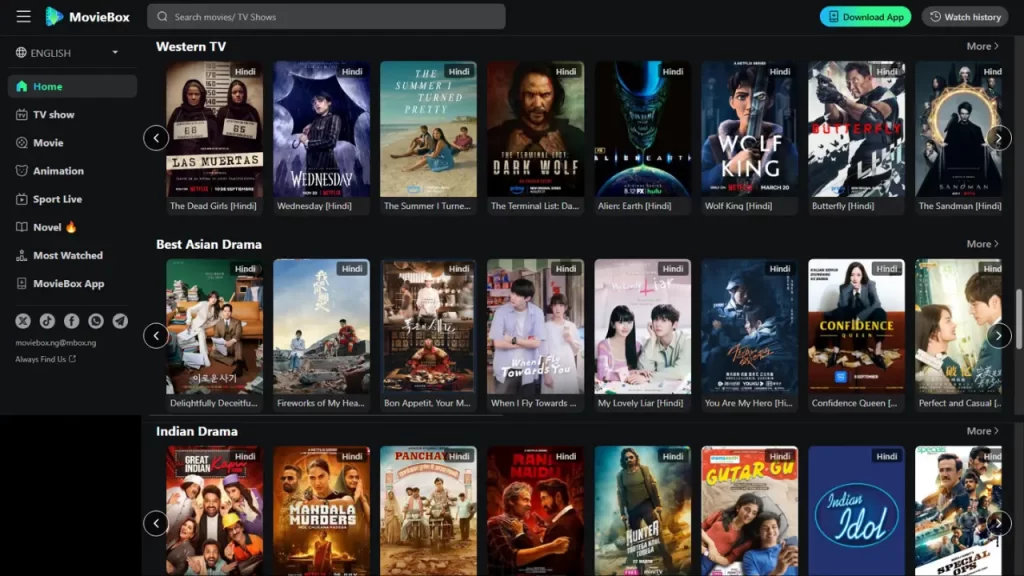Screen dimensions: 1024x576
Task: Open Sport Live section
Action: [x=72, y=199]
